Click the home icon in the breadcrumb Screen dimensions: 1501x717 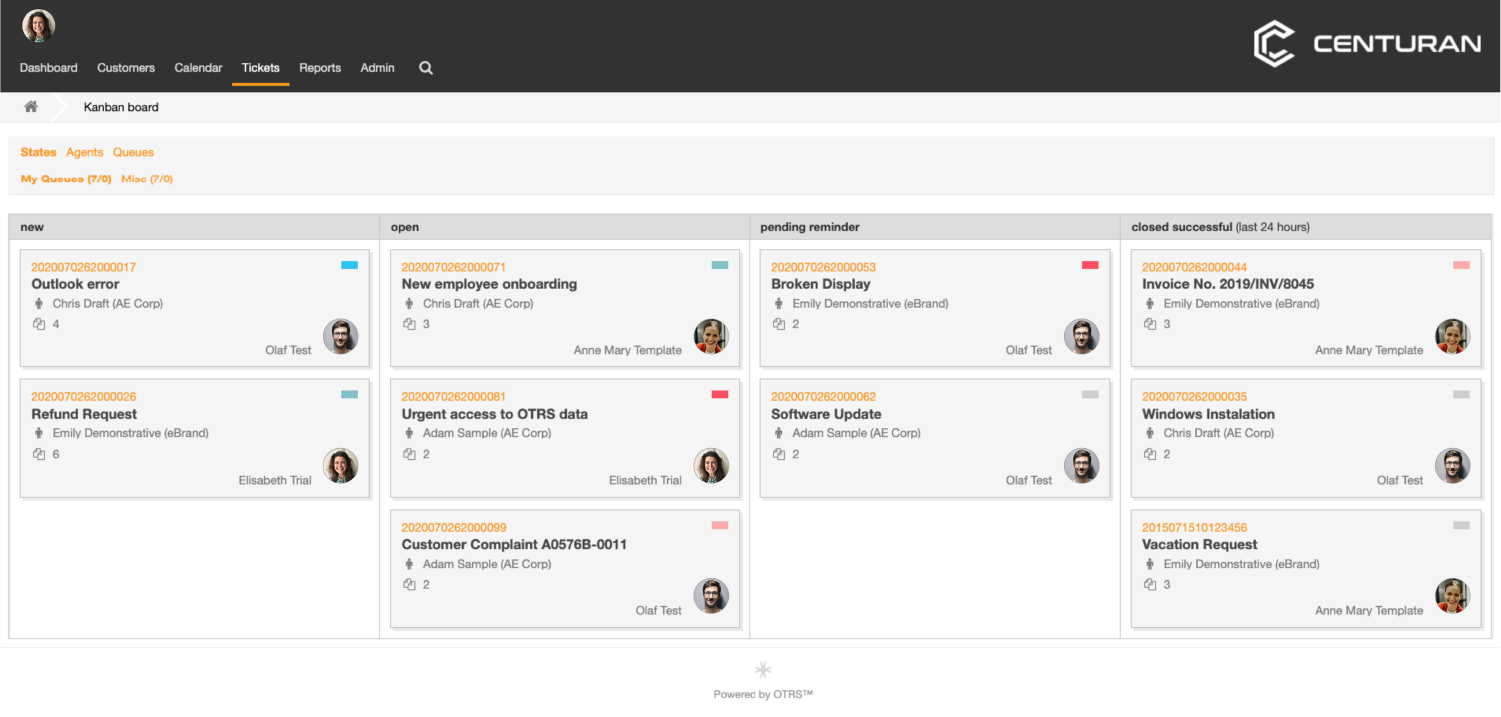click(x=31, y=106)
